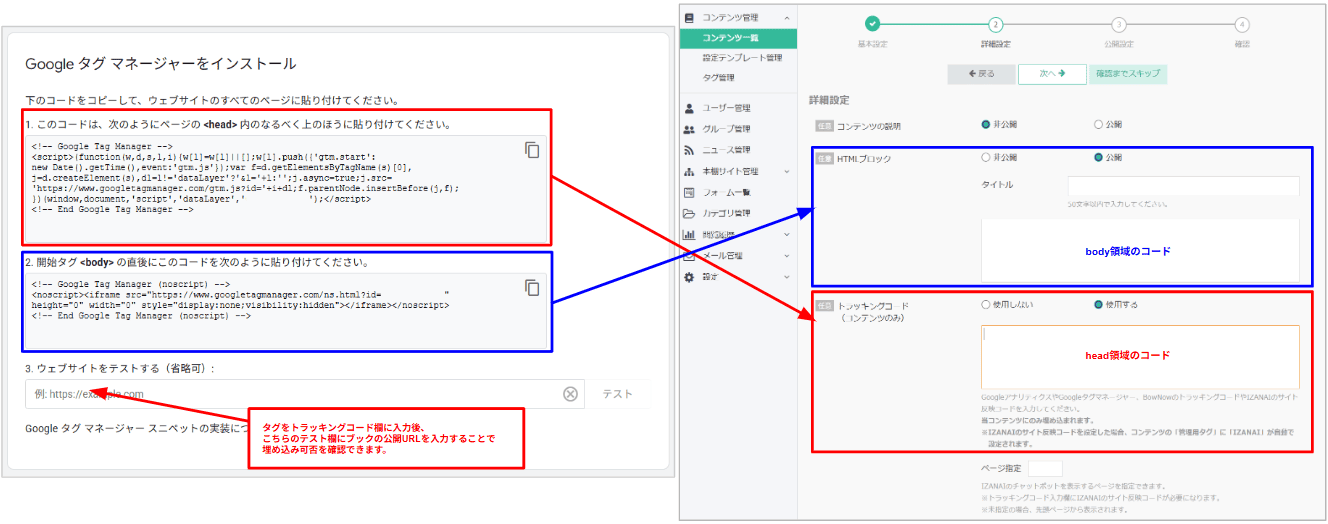1328x524 pixels.
Task: Click the テスト button in Tag Manager
Action: tap(617, 394)
